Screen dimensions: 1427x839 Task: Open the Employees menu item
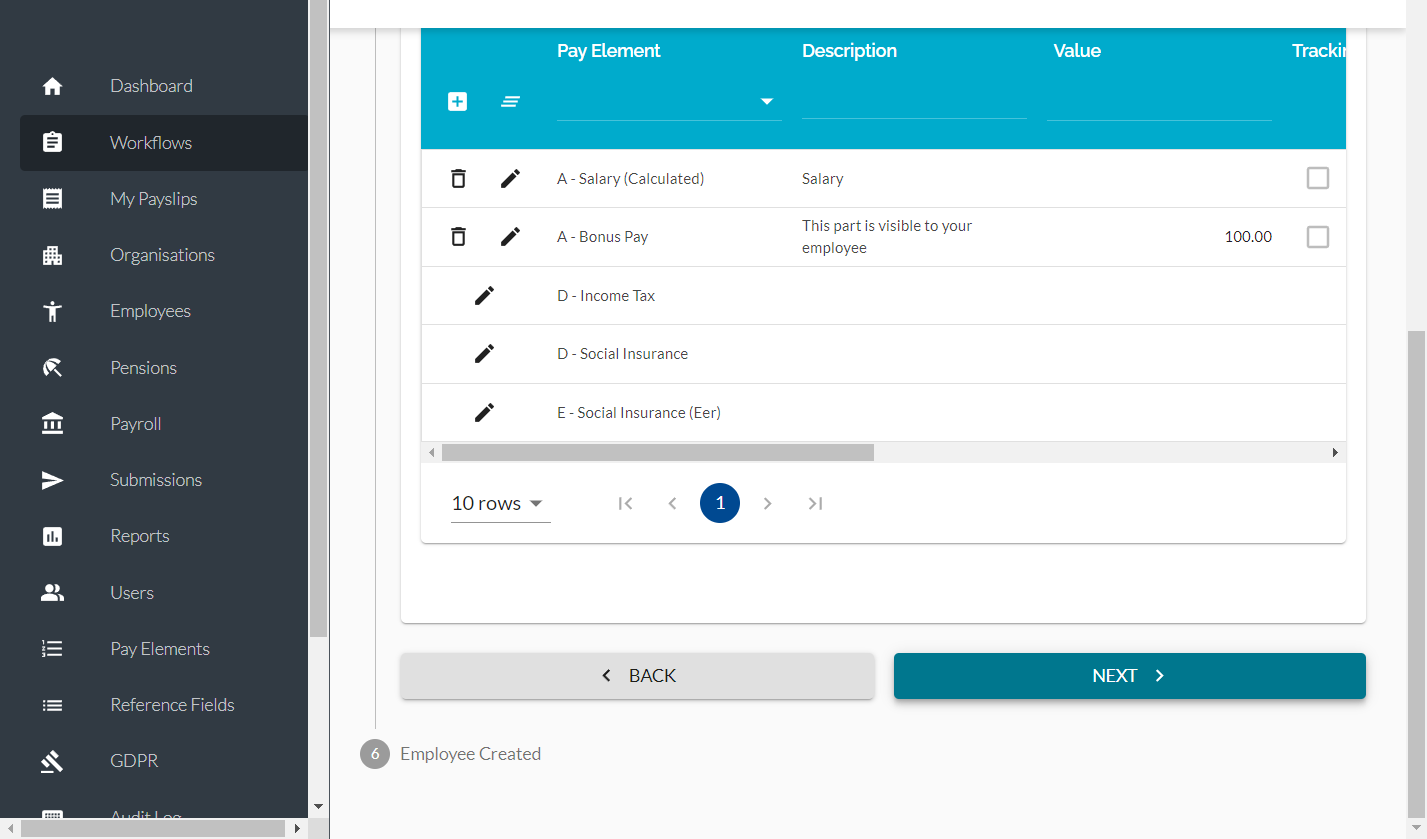164,311
